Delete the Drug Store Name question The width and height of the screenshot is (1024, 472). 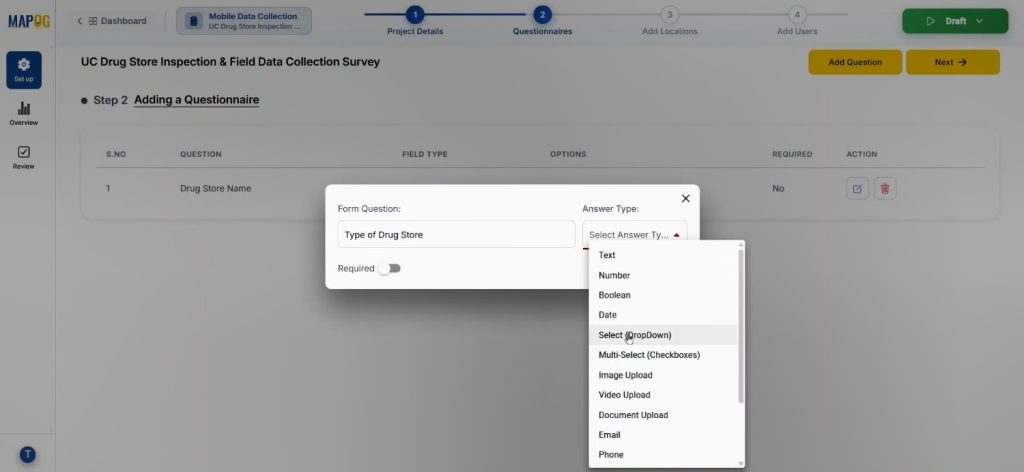point(885,189)
